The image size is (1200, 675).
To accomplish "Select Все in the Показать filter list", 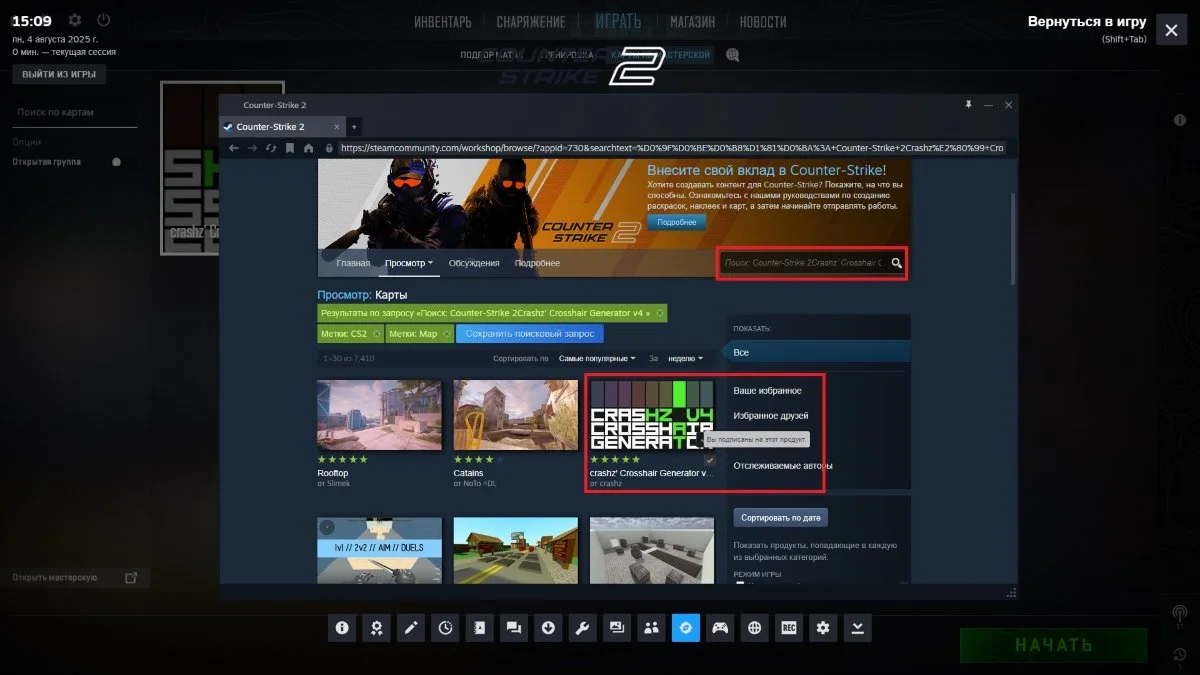I will point(818,352).
